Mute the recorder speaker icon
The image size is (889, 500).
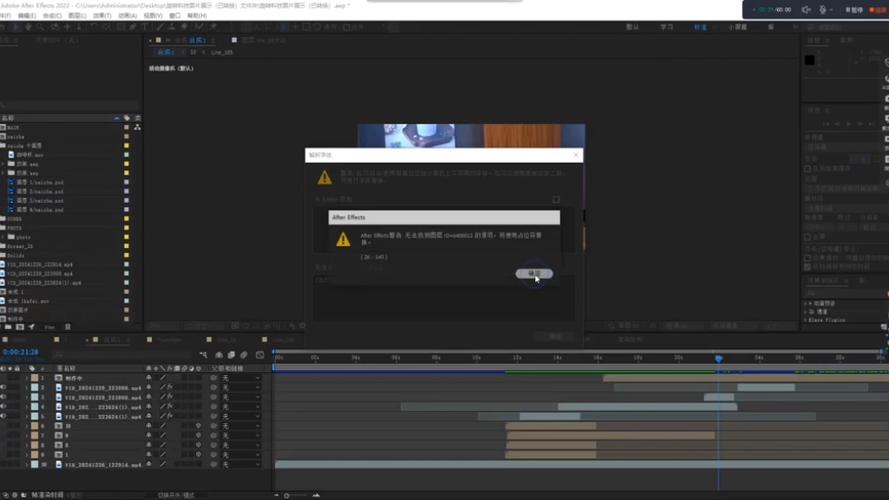pyautogui.click(x=806, y=10)
